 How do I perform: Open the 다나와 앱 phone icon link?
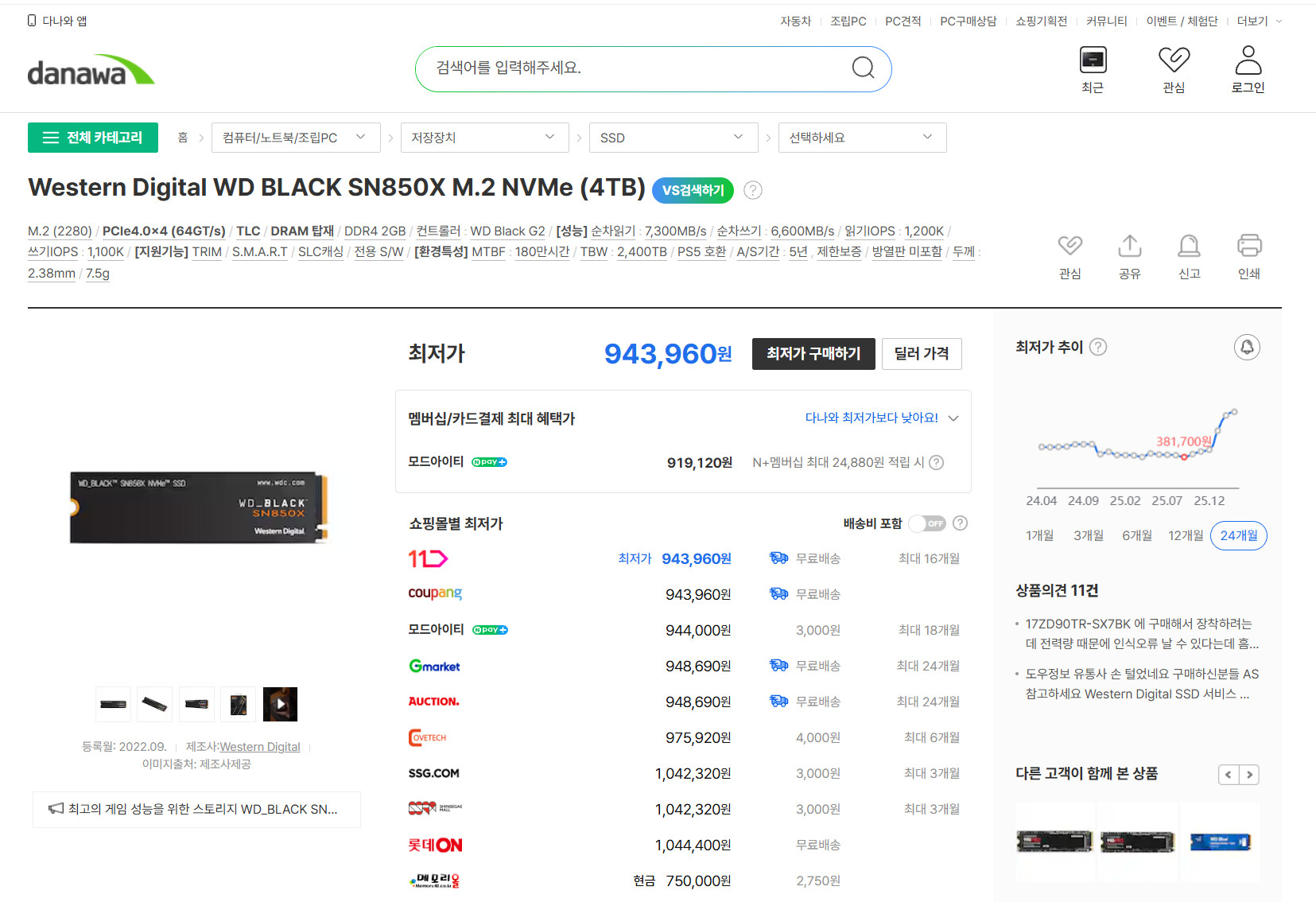(56, 21)
